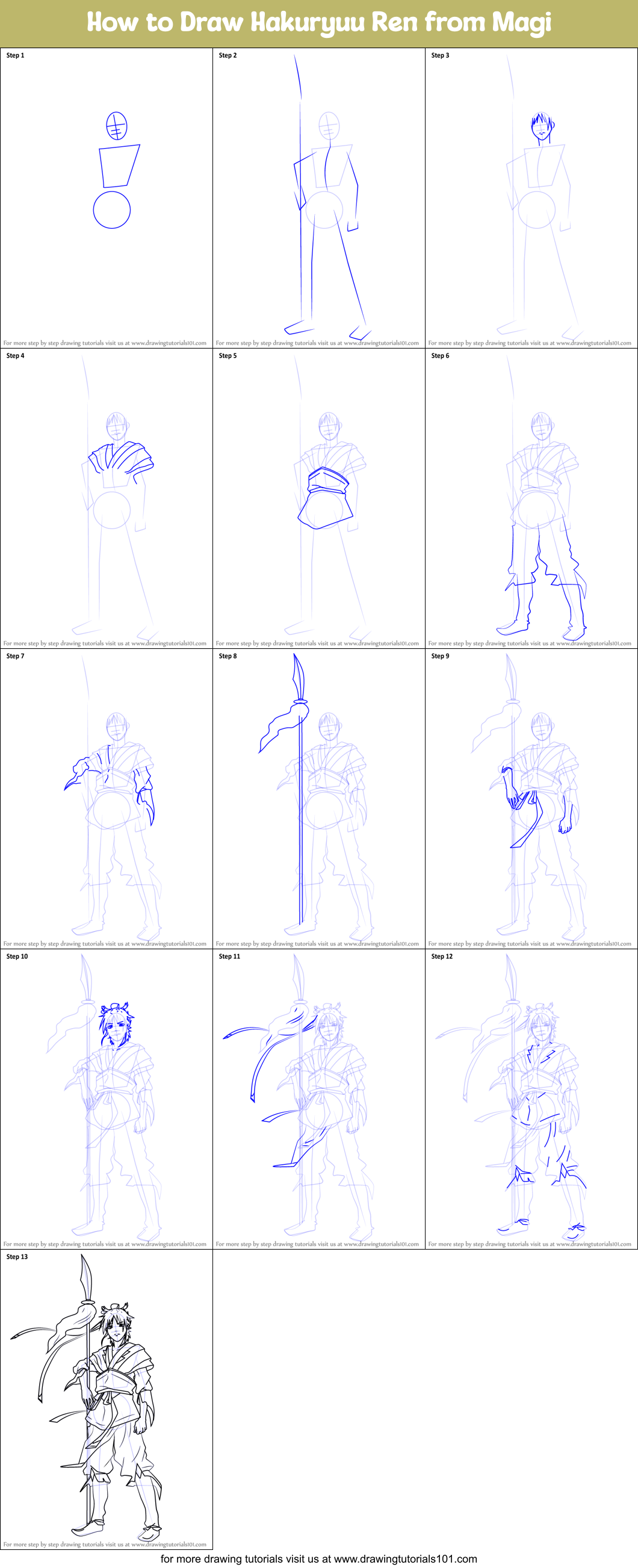Click the 'Step 9' label

(x=440, y=655)
